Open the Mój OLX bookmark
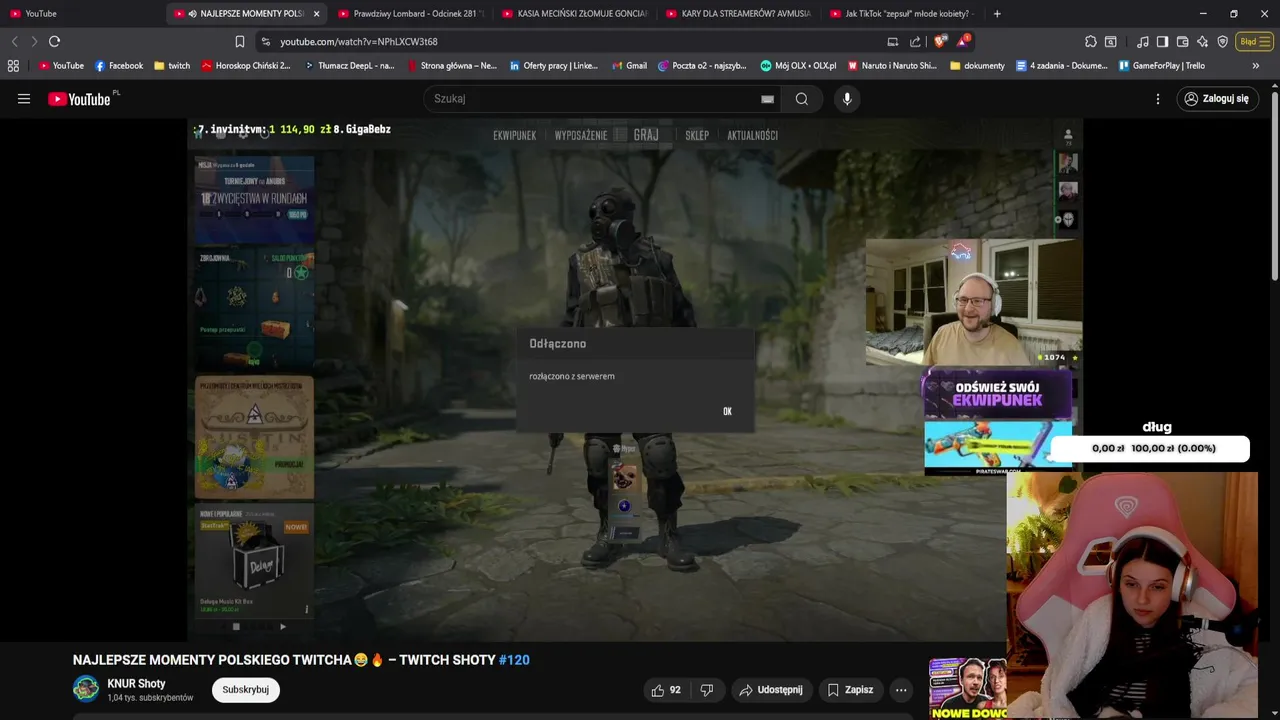 click(x=798, y=66)
